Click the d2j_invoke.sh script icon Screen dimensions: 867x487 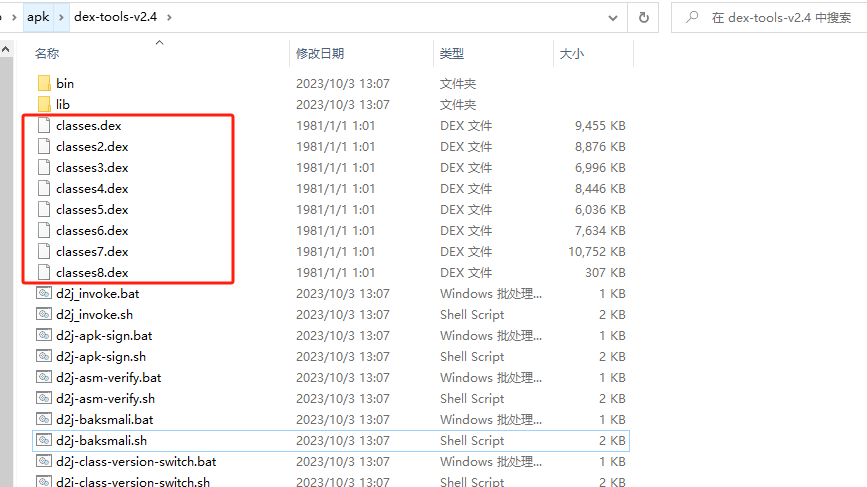point(44,315)
